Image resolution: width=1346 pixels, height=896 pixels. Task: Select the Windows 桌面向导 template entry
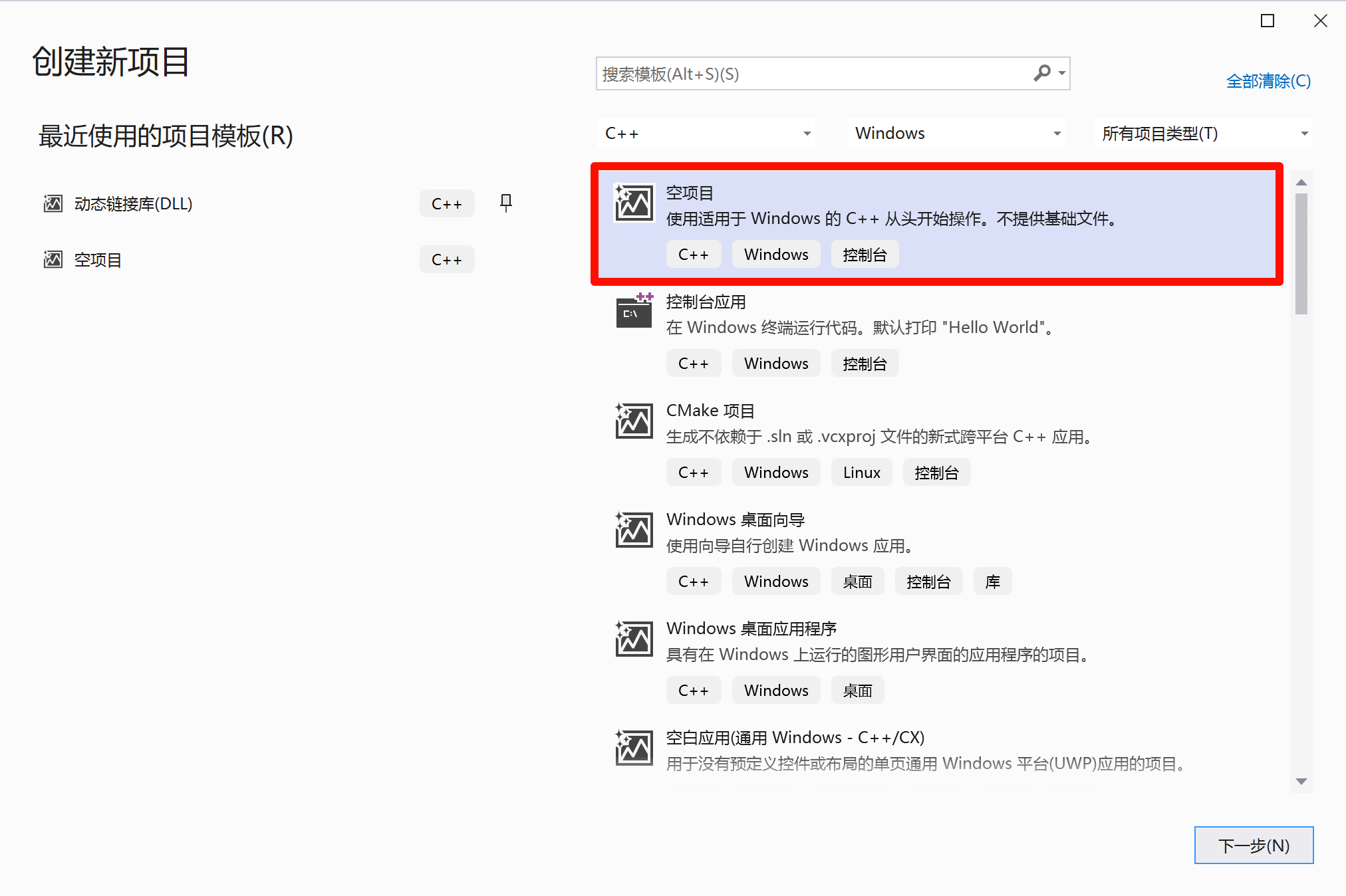click(735, 520)
